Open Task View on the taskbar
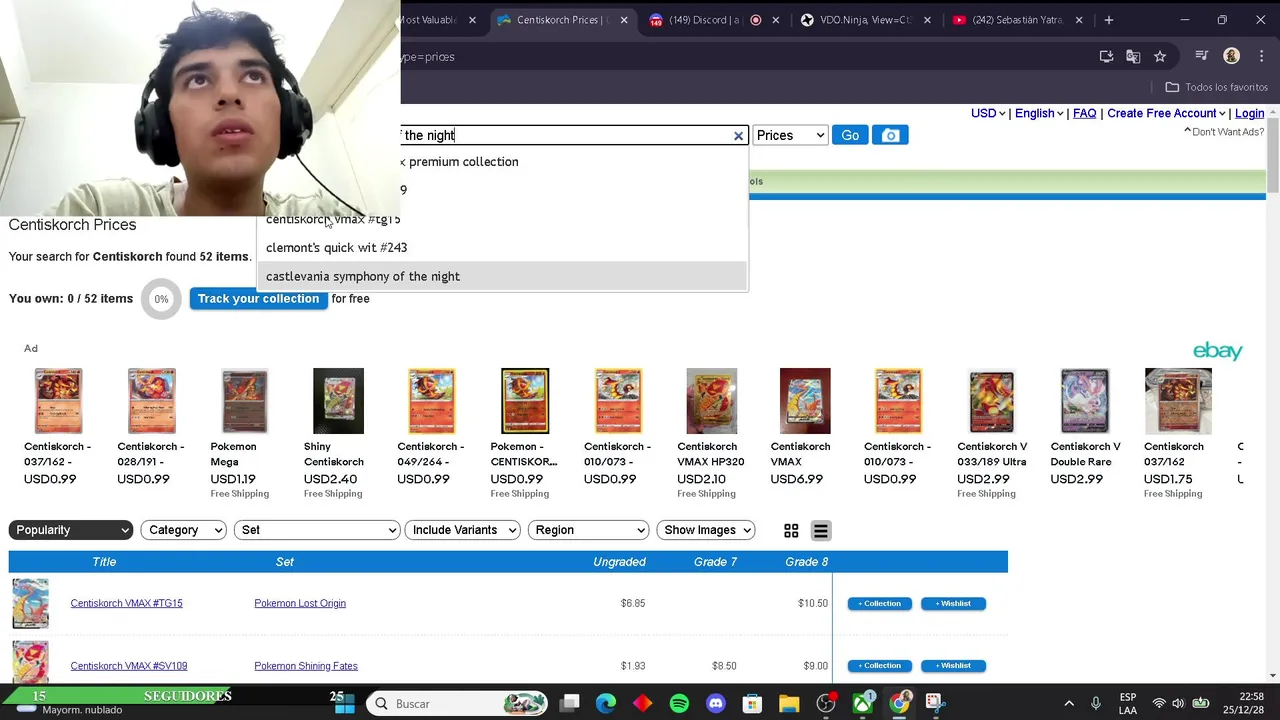 569,704
